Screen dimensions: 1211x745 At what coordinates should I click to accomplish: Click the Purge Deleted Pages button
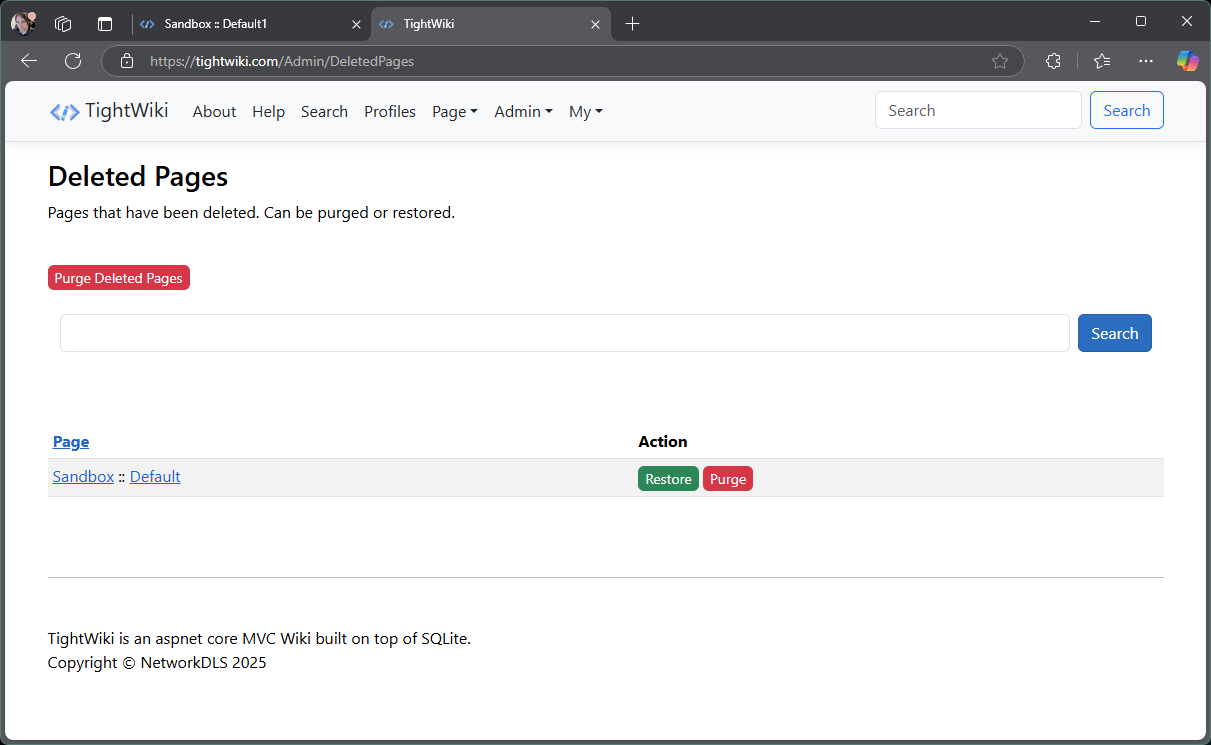tap(119, 278)
